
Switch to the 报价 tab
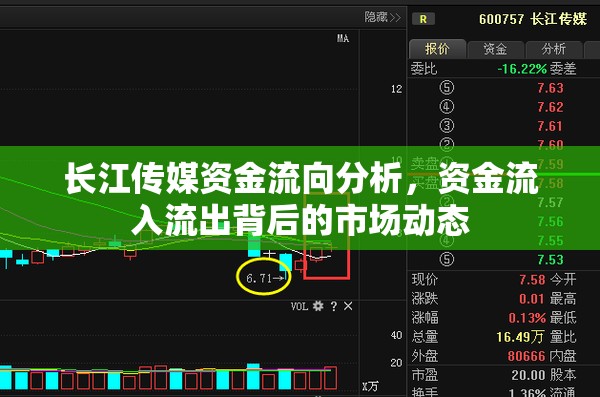437,49
